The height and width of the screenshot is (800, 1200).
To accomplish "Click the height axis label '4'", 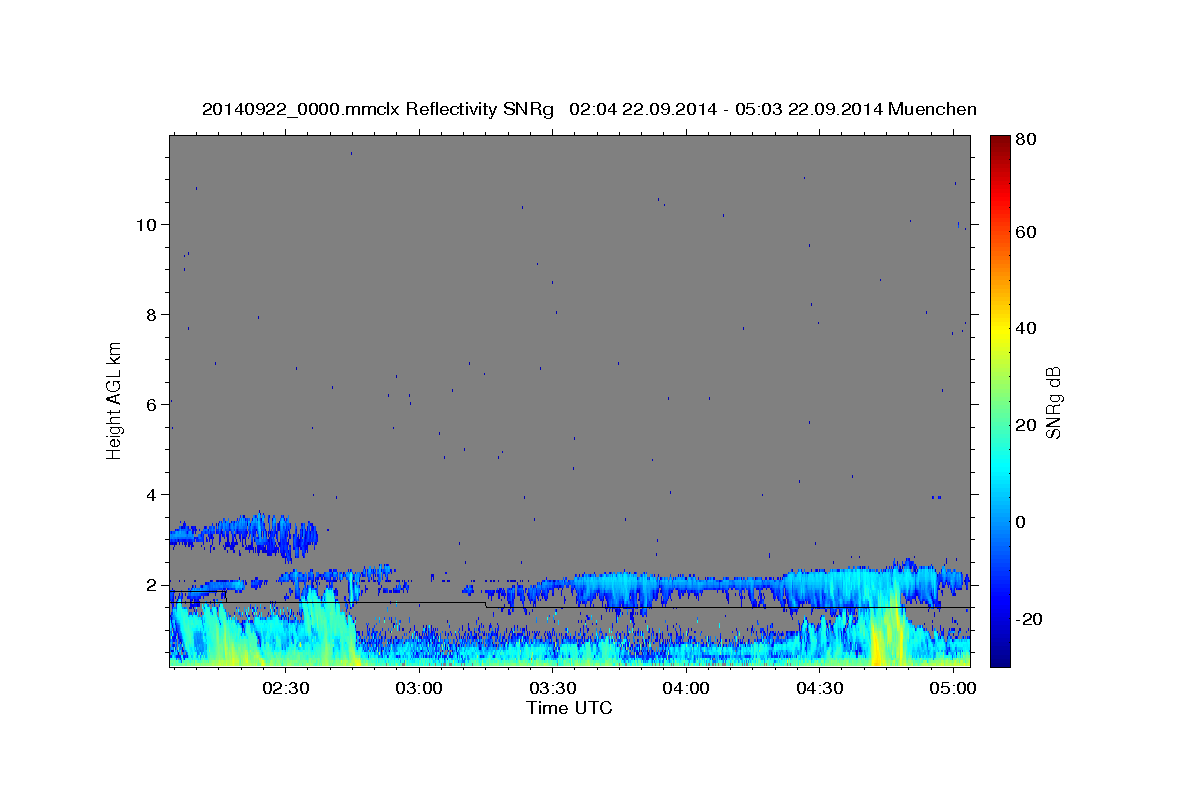I will (152, 494).
